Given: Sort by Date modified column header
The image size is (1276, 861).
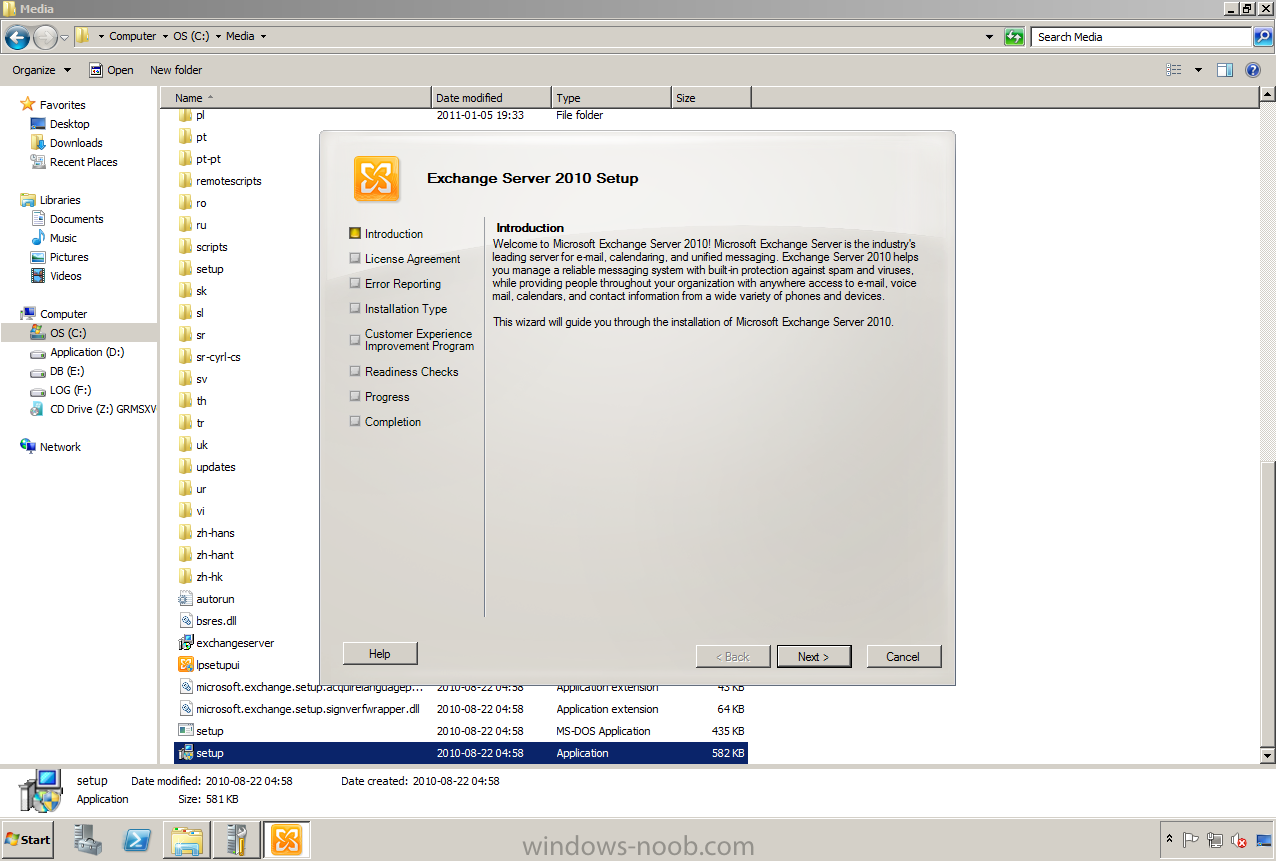Looking at the screenshot, I should [x=491, y=98].
